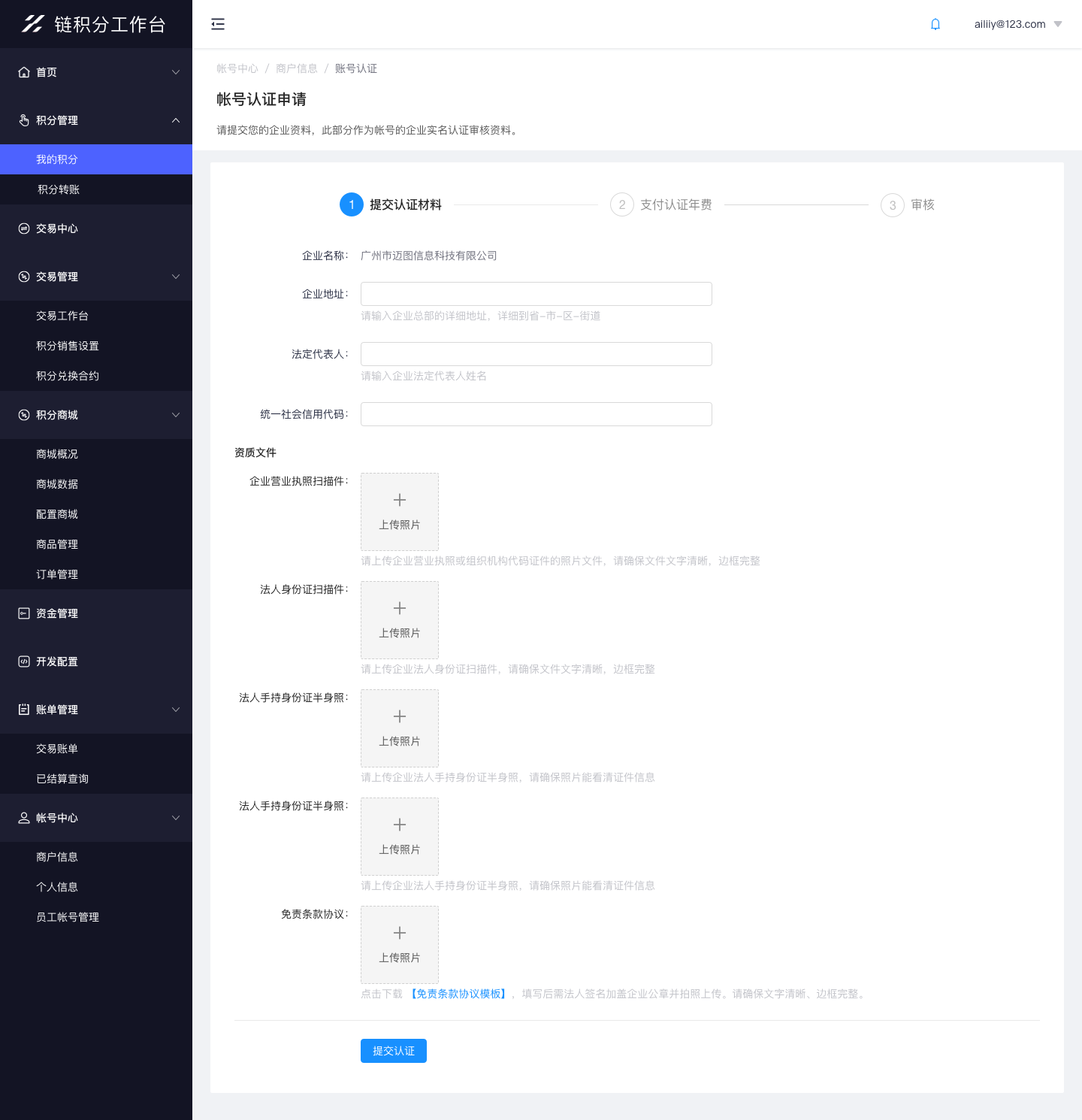Click the 账单管理 calendar icon
Viewport: 1082px width, 1120px height.
(x=23, y=709)
